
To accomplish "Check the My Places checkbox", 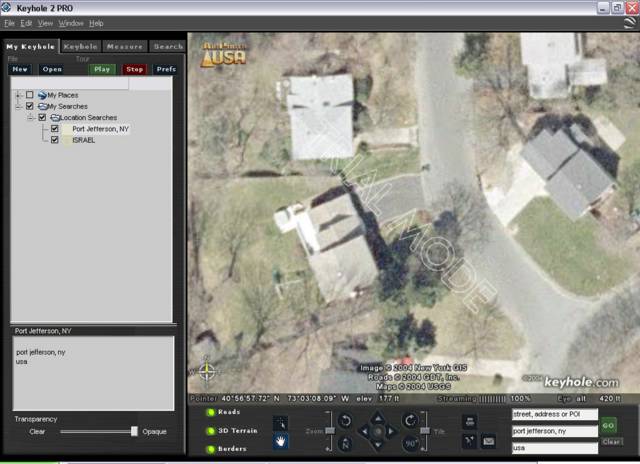I will point(29,95).
